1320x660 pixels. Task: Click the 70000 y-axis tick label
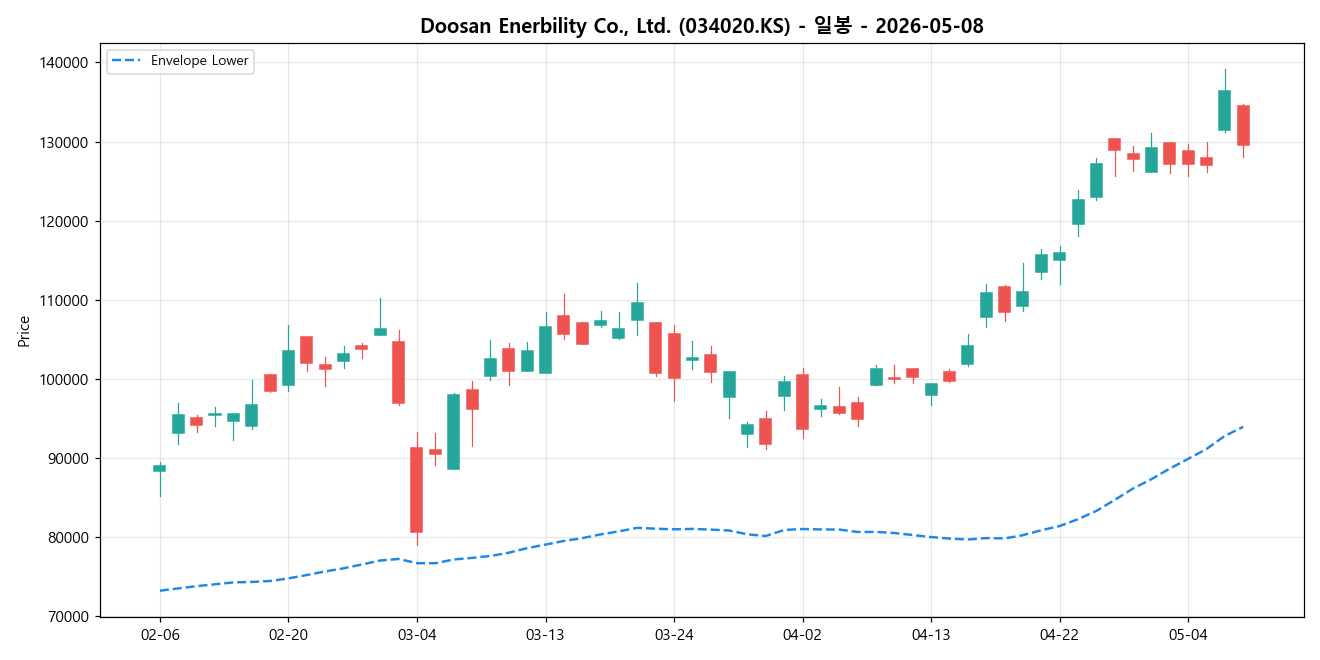point(67,616)
